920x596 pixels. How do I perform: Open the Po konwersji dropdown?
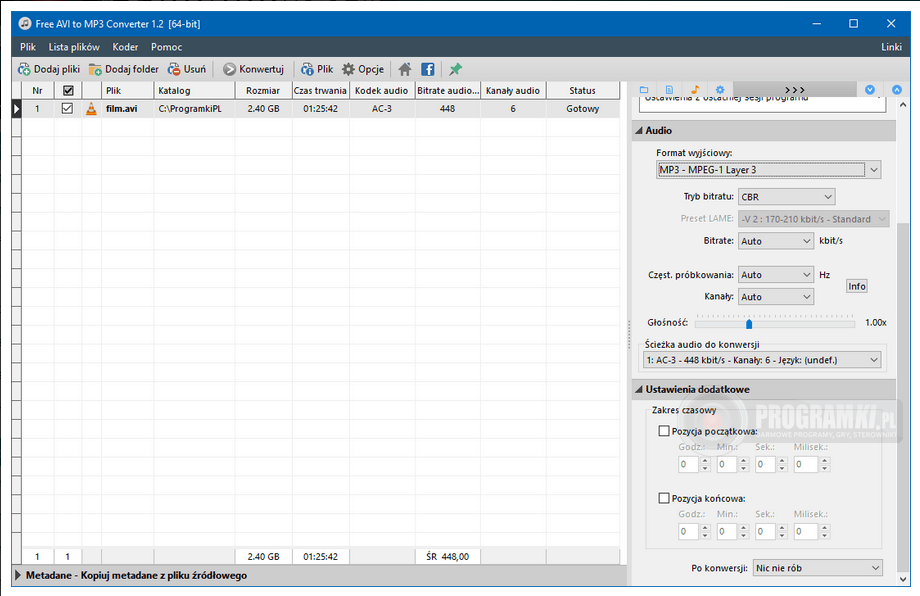[x=817, y=568]
